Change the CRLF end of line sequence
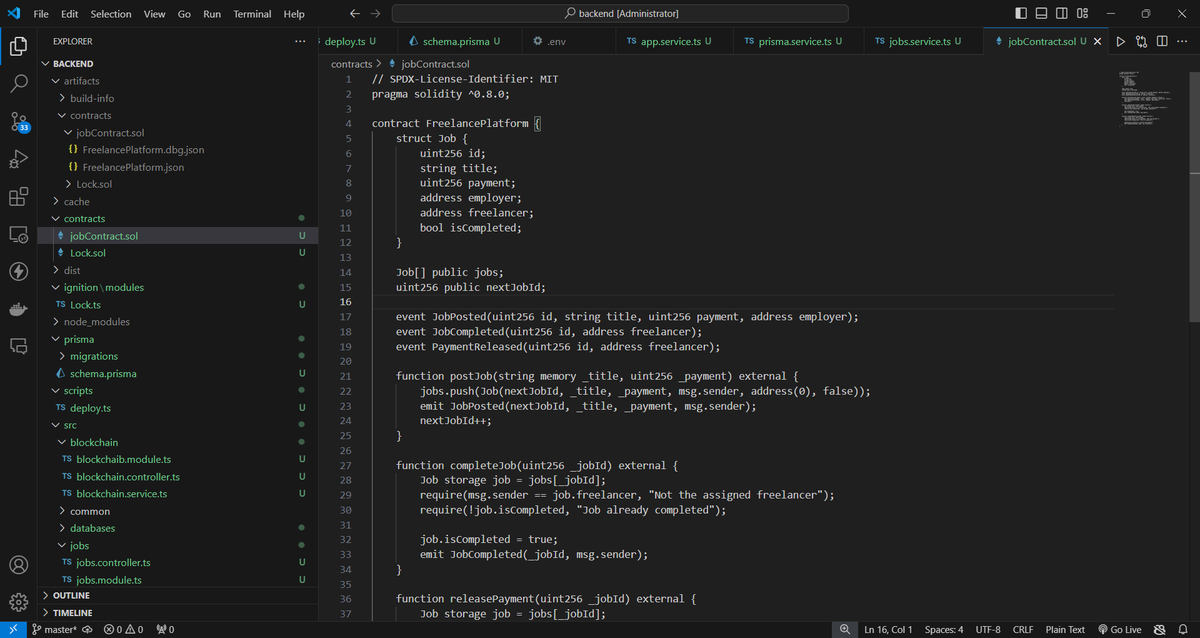Image resolution: width=1200 pixels, height=638 pixels. 1023,629
